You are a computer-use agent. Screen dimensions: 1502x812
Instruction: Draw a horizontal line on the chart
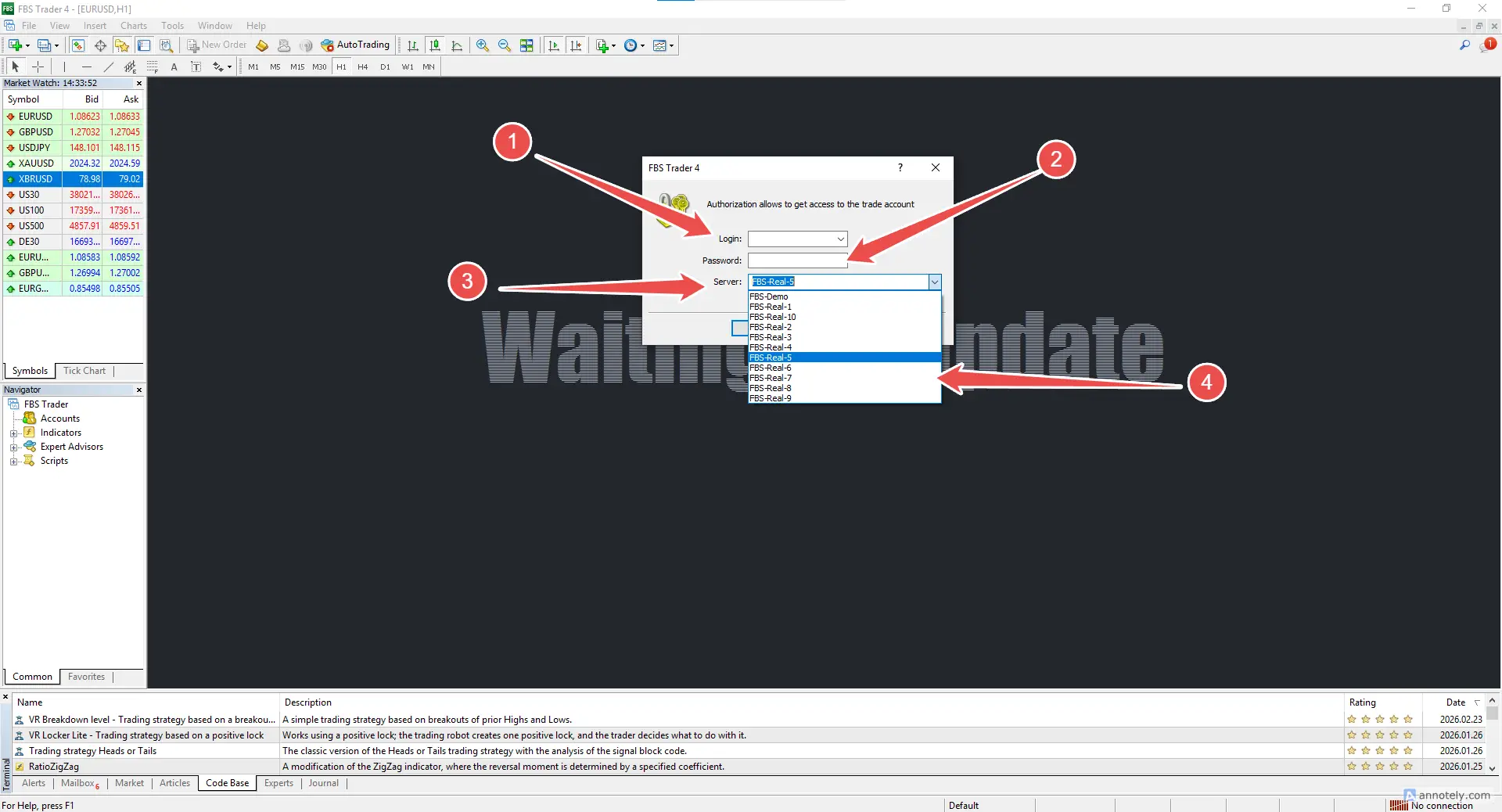click(87, 66)
